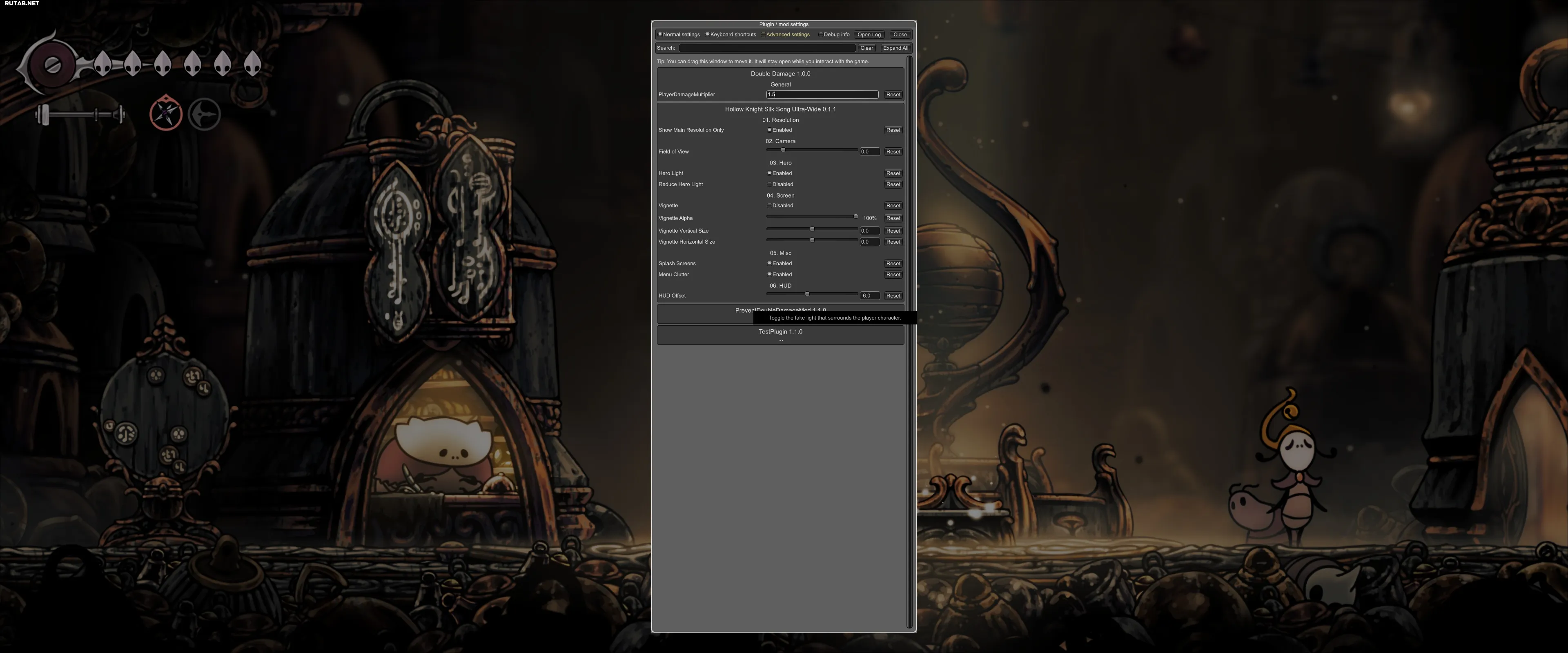Click the "HUD Offset" setting label
Viewport: 1568px width, 653px height.
(x=671, y=296)
